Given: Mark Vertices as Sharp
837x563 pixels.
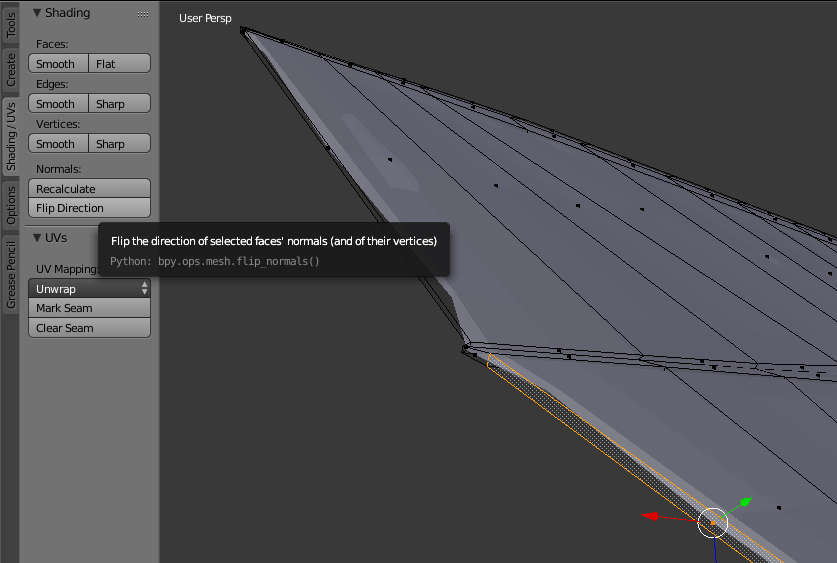Looking at the screenshot, I should [x=120, y=144].
